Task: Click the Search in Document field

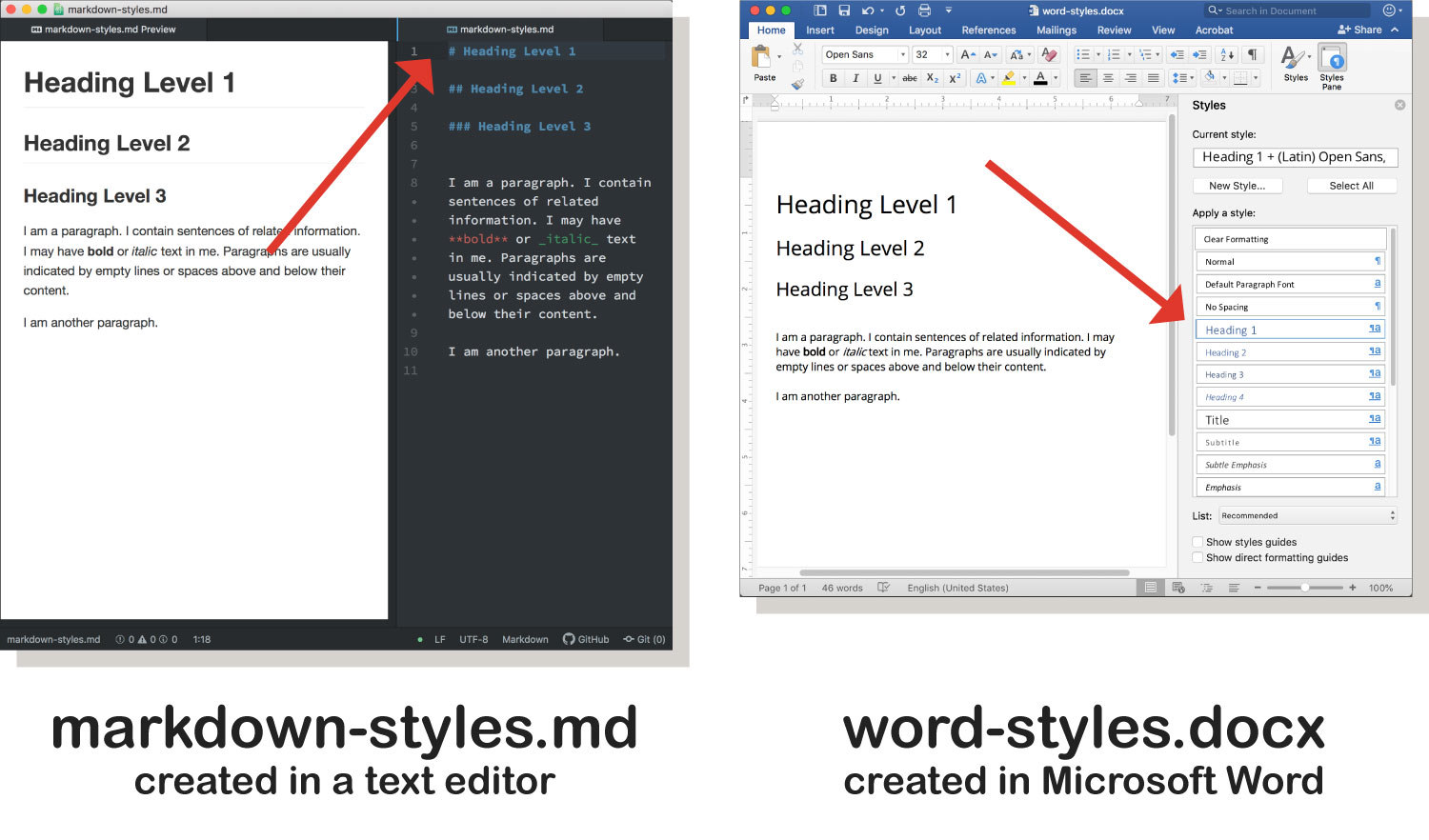Action: tap(1288, 10)
